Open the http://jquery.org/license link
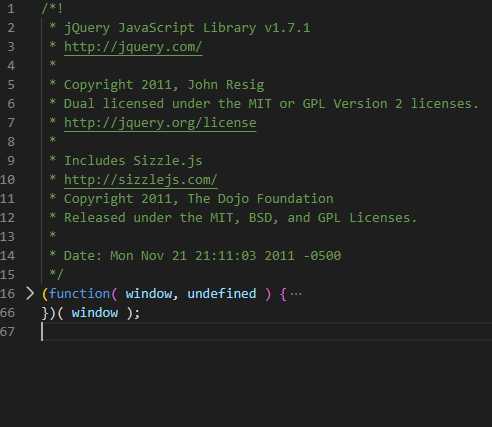 point(160,123)
